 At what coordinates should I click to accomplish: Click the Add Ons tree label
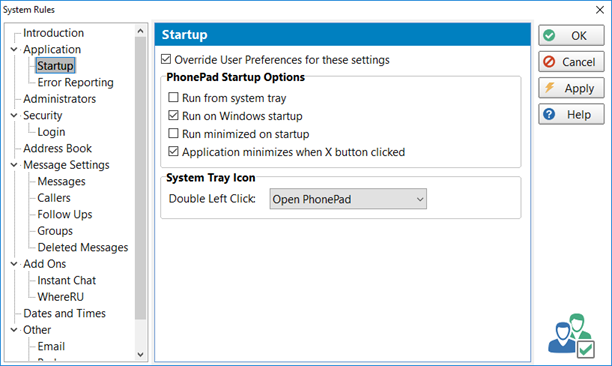point(44,264)
